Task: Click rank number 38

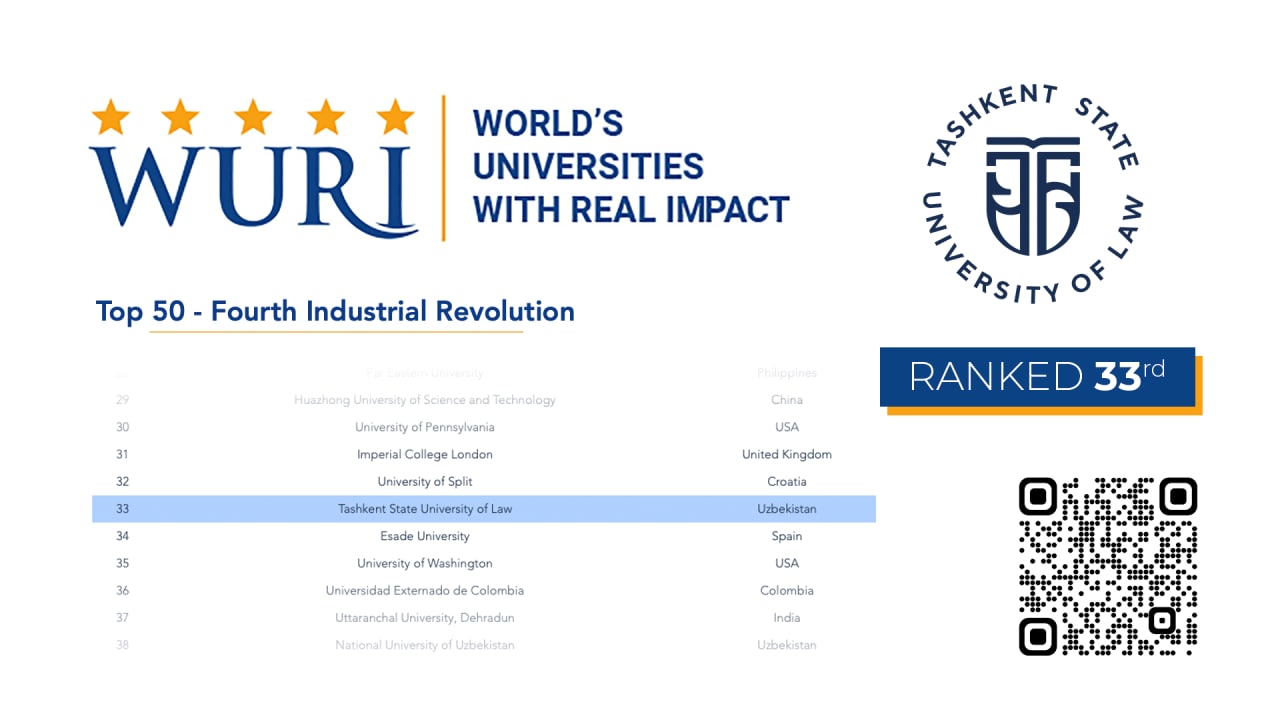Action: click(x=122, y=645)
